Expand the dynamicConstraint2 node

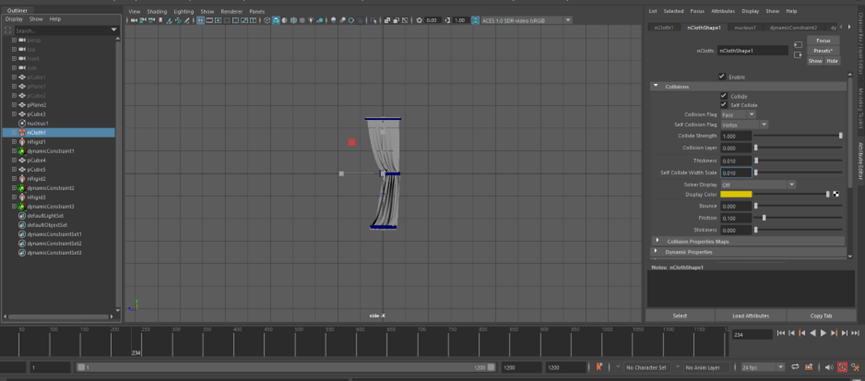[14, 188]
